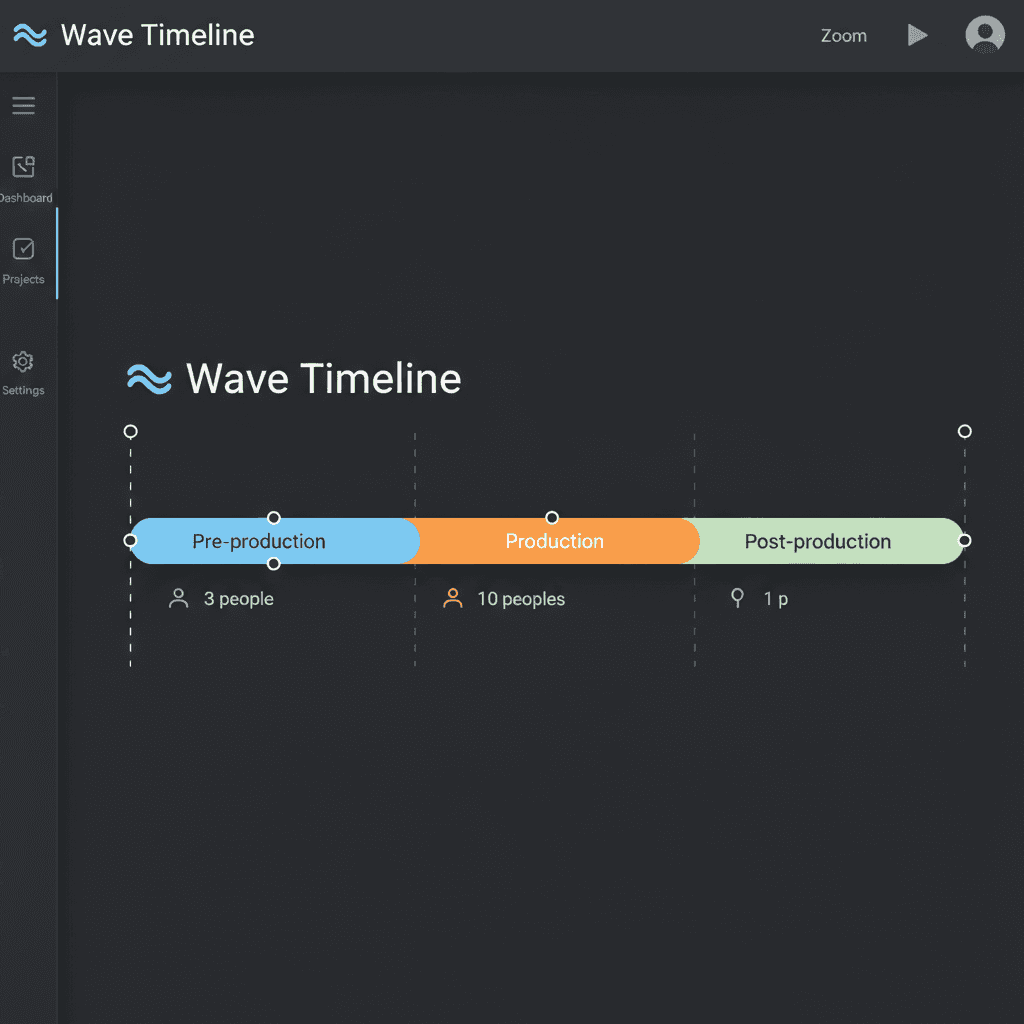Click the '10 peoples' label under Production
Image resolution: width=1024 pixels, height=1024 pixels.
point(521,598)
